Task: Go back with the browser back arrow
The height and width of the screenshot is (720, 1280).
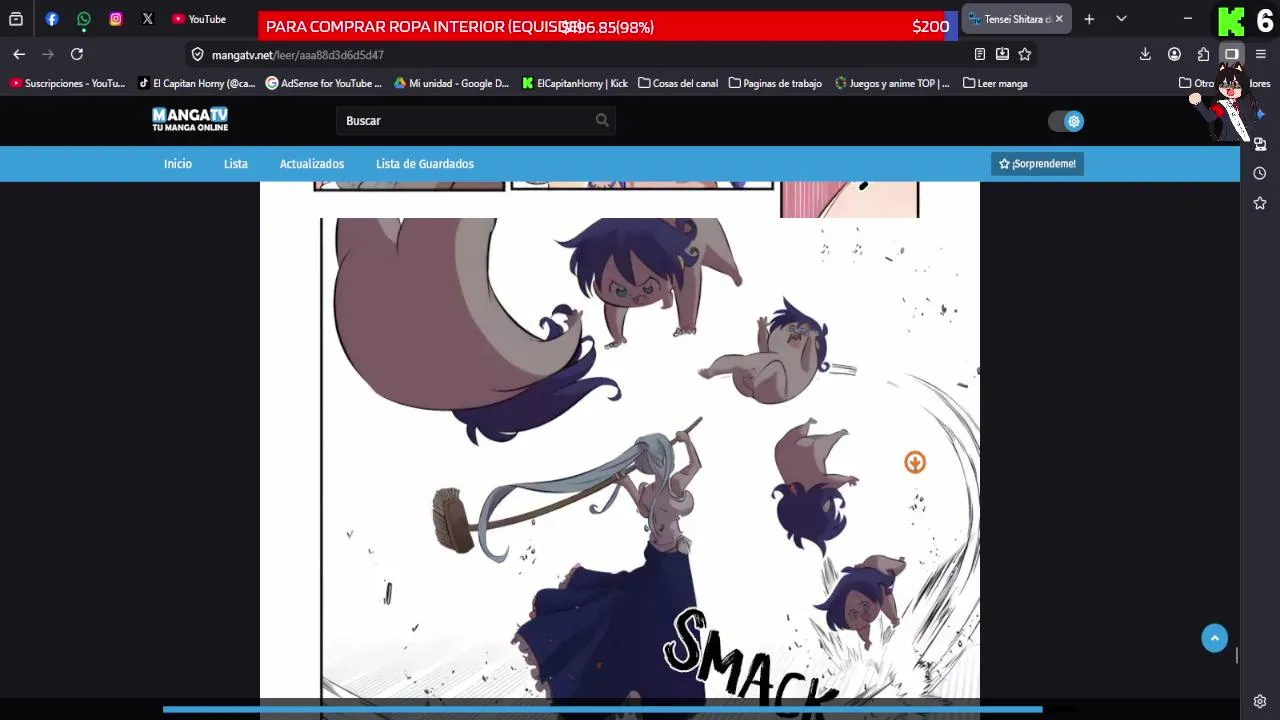Action: point(19,54)
